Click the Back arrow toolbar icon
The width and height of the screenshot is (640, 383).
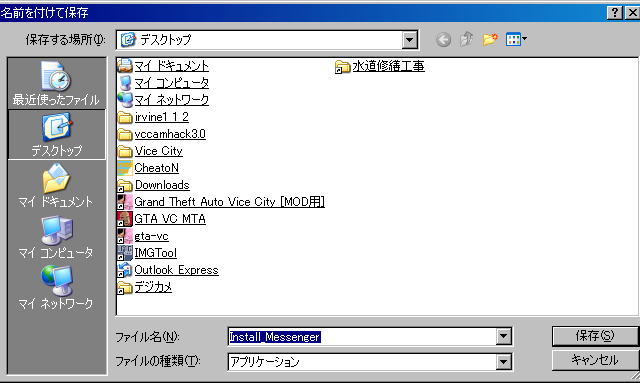[x=443, y=40]
